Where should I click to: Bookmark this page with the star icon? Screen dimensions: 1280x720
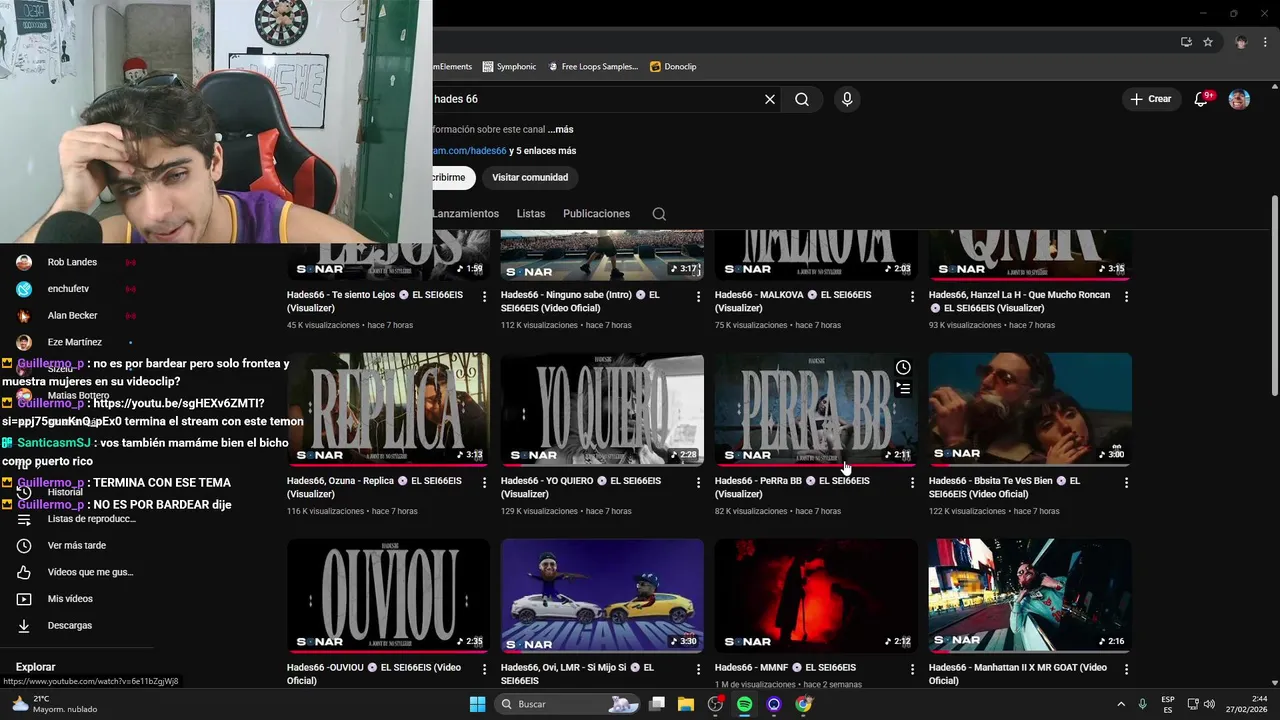tap(1208, 42)
